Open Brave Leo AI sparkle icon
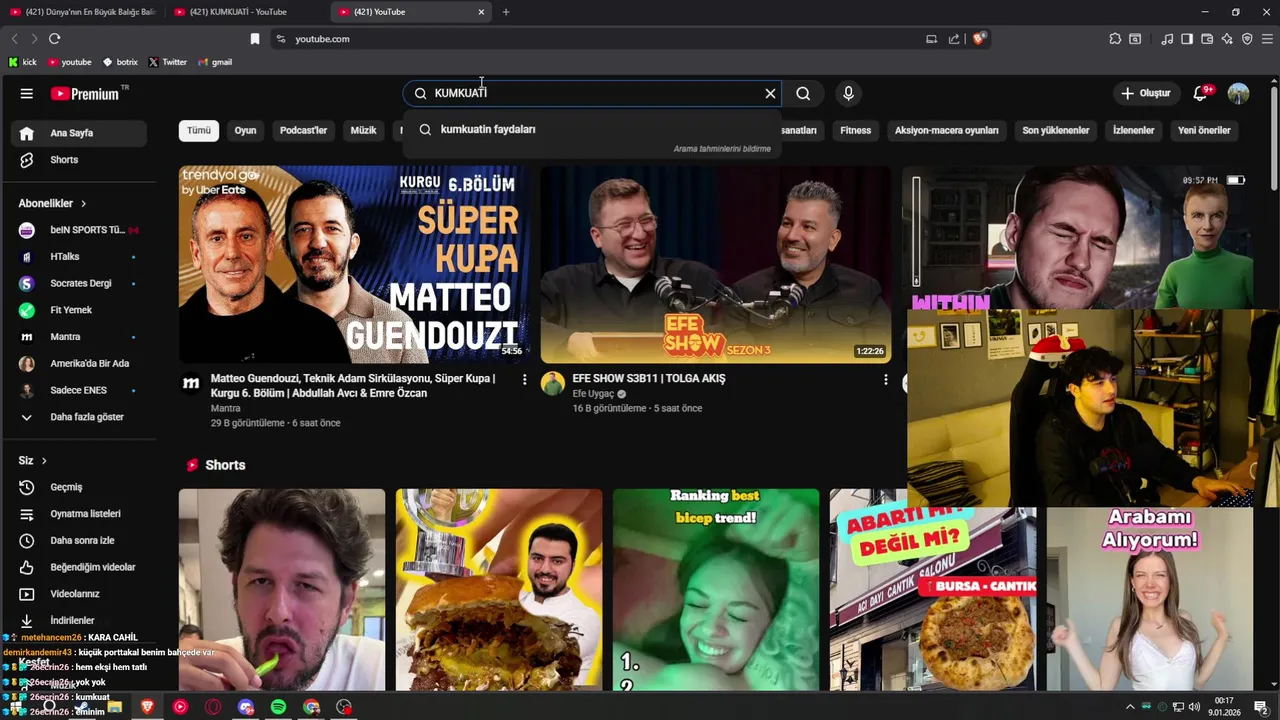 [1227, 39]
